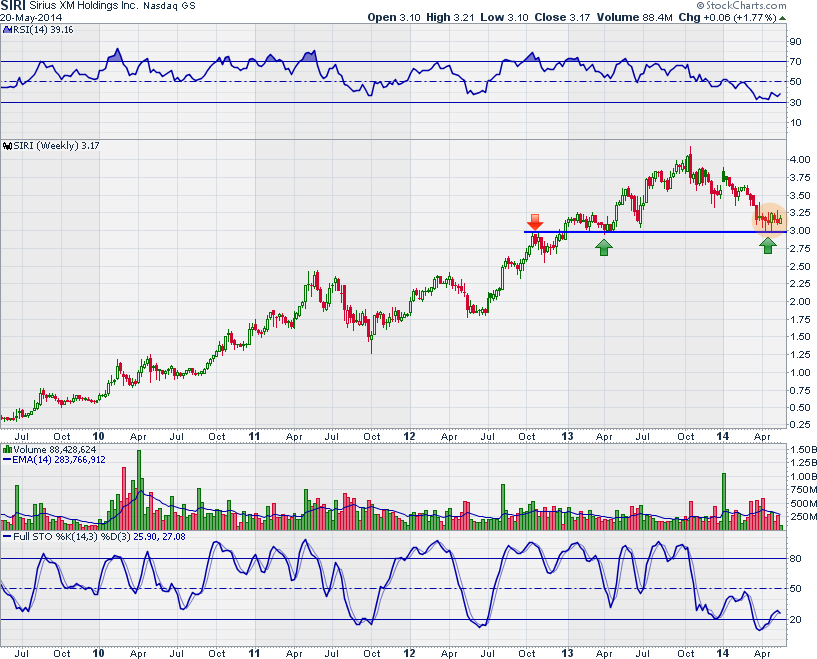
Task: Click the EMA(14) blue line legend marker
Action: click(x=6, y=459)
